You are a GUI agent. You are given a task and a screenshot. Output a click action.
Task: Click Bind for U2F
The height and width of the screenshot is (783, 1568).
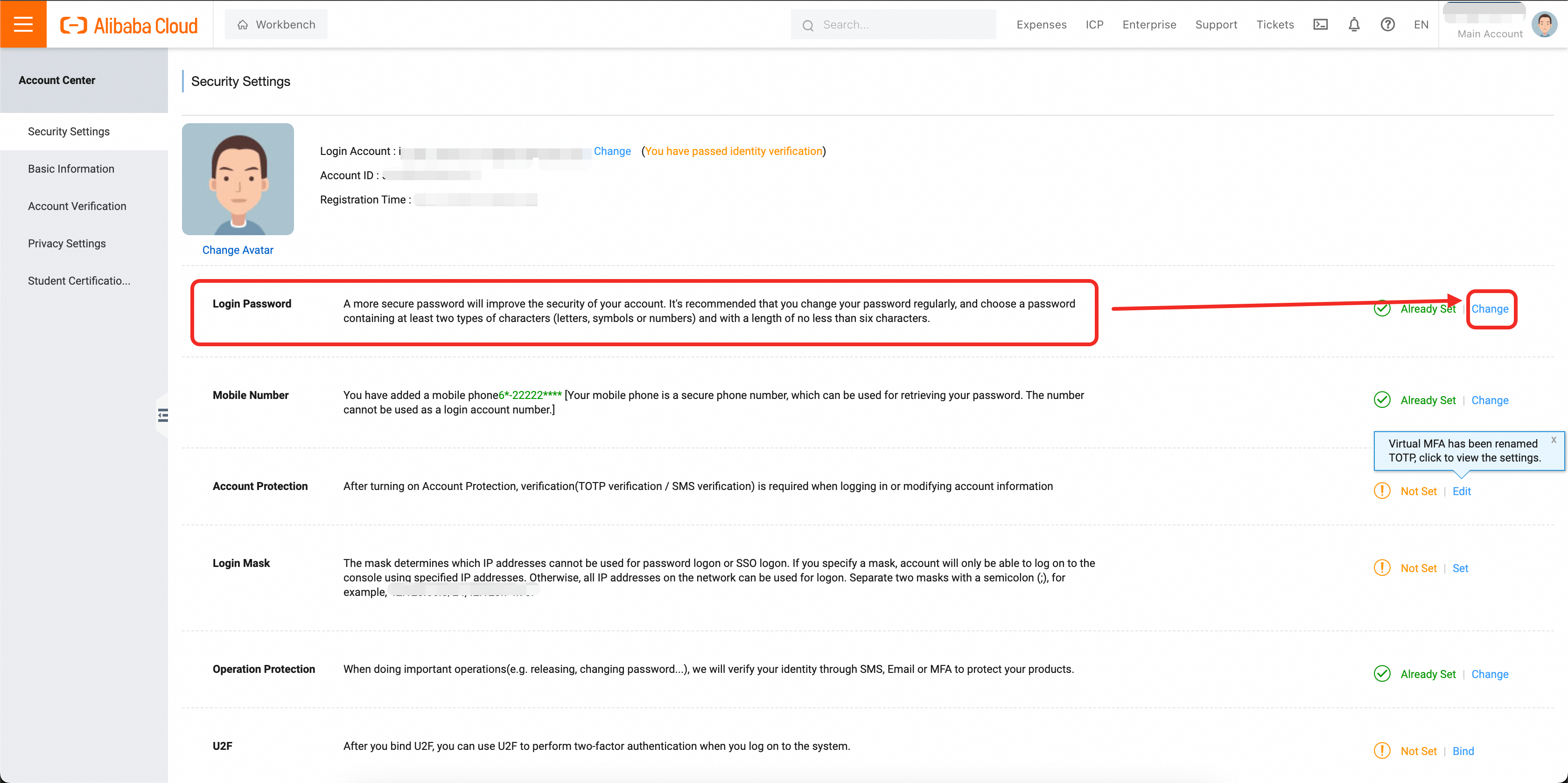[1463, 751]
